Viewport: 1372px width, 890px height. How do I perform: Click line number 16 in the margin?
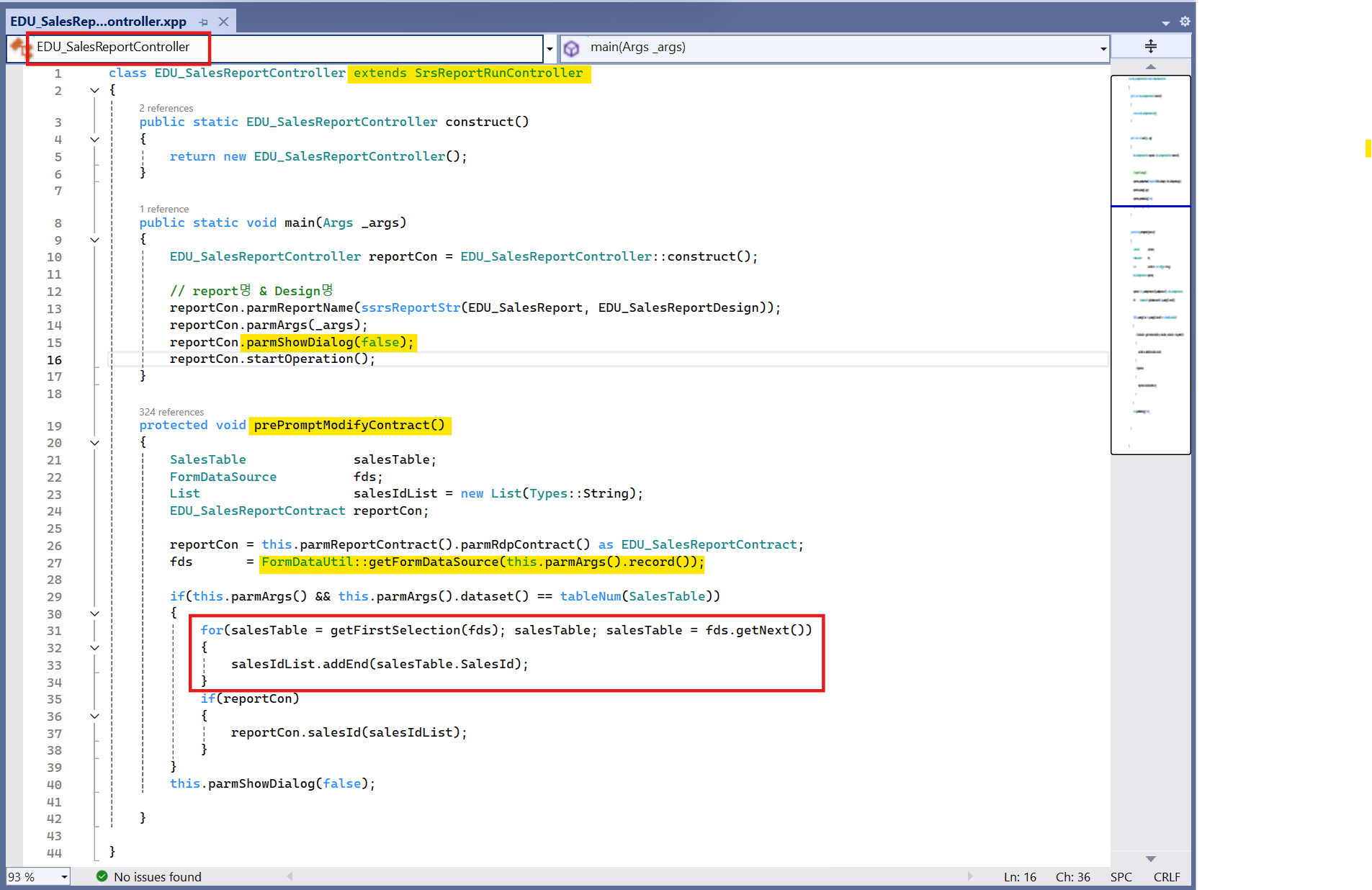tap(55, 360)
